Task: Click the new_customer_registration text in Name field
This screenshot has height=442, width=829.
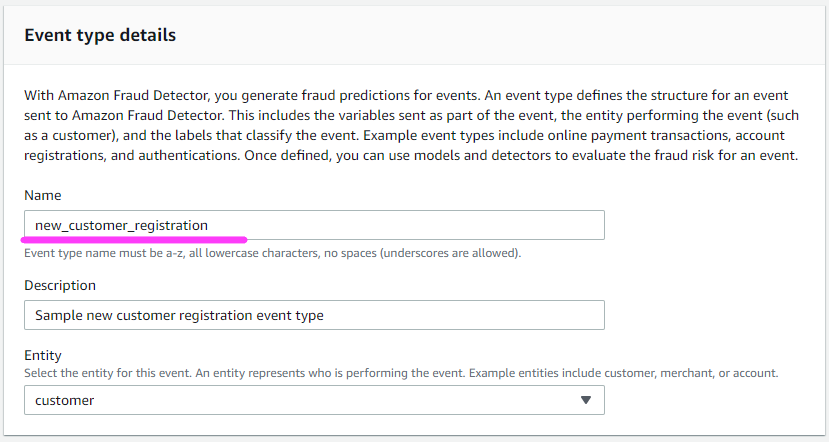Action: pyautogui.click(x=121, y=225)
